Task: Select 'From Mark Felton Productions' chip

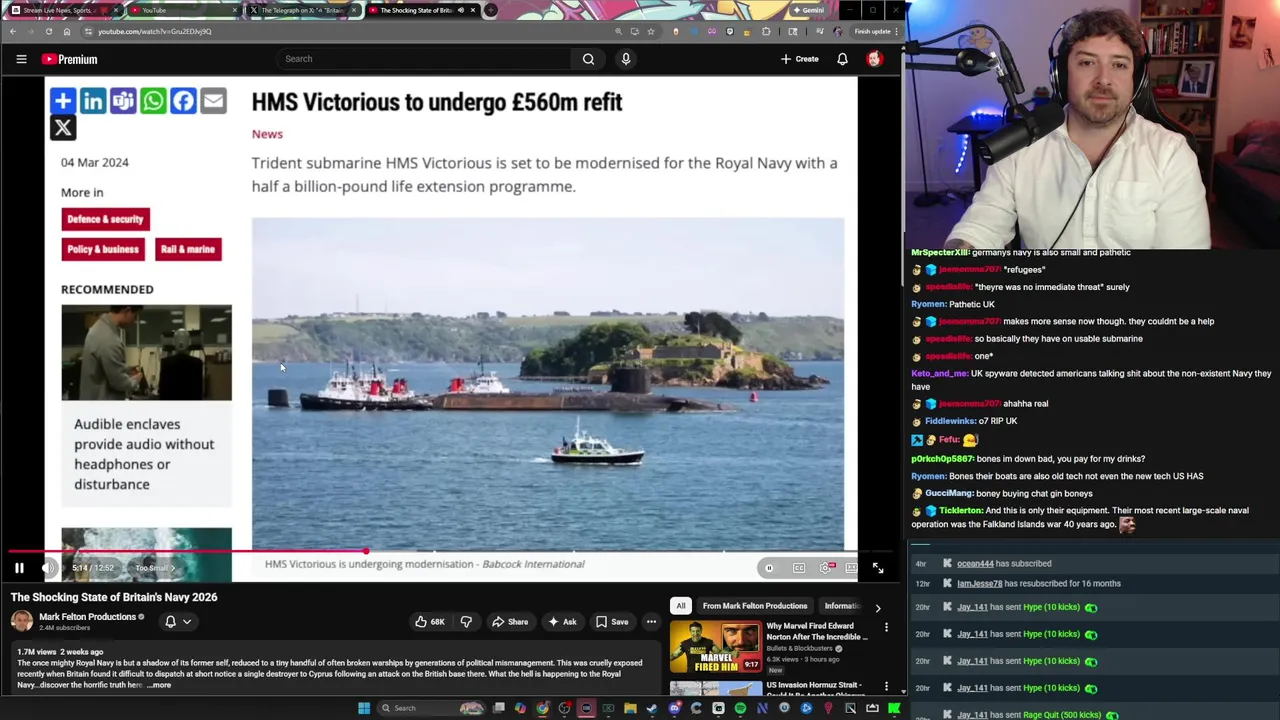Action: [x=755, y=606]
